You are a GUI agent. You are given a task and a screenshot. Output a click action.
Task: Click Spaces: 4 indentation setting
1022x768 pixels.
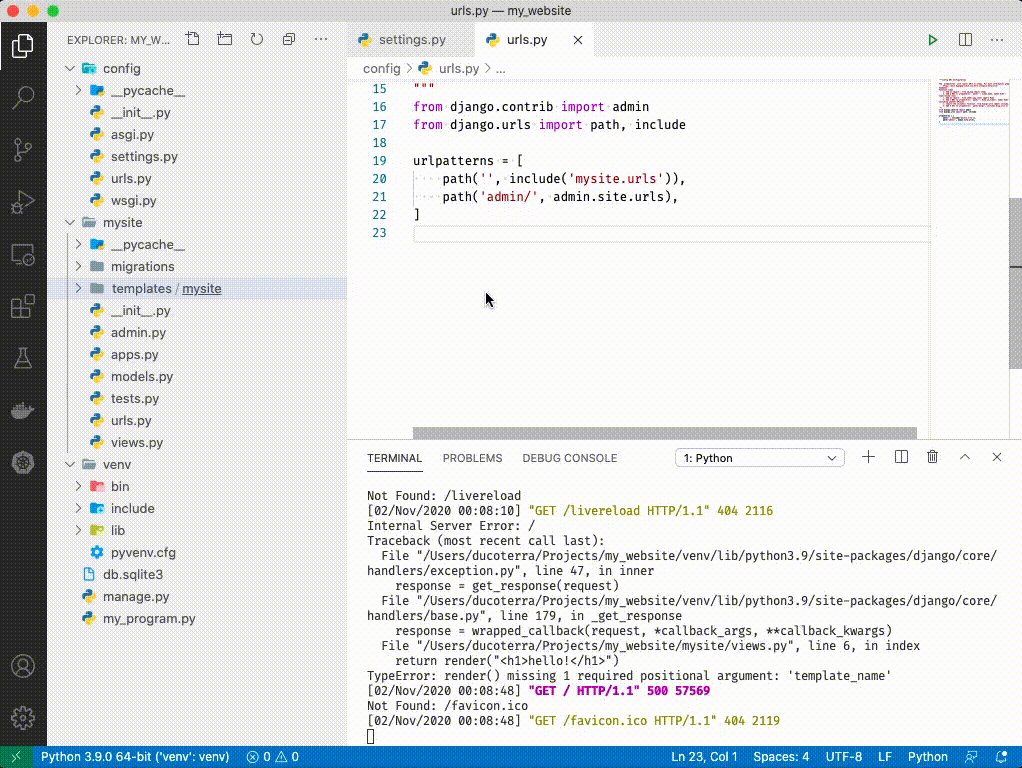click(x=781, y=757)
